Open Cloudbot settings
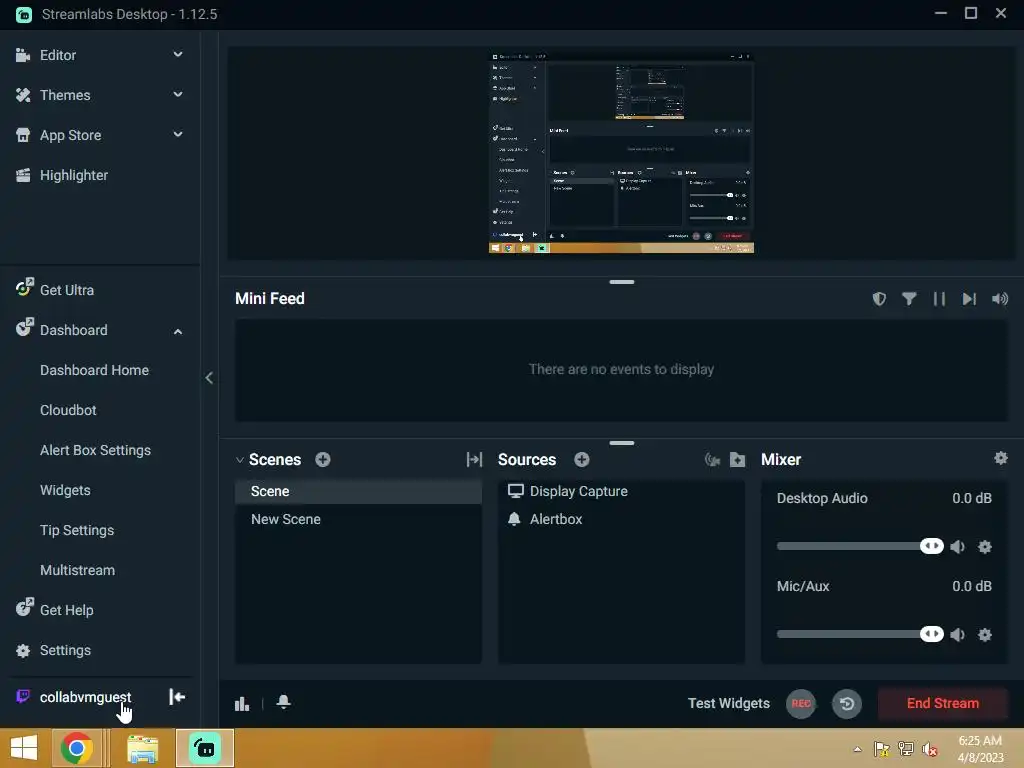 [x=68, y=410]
